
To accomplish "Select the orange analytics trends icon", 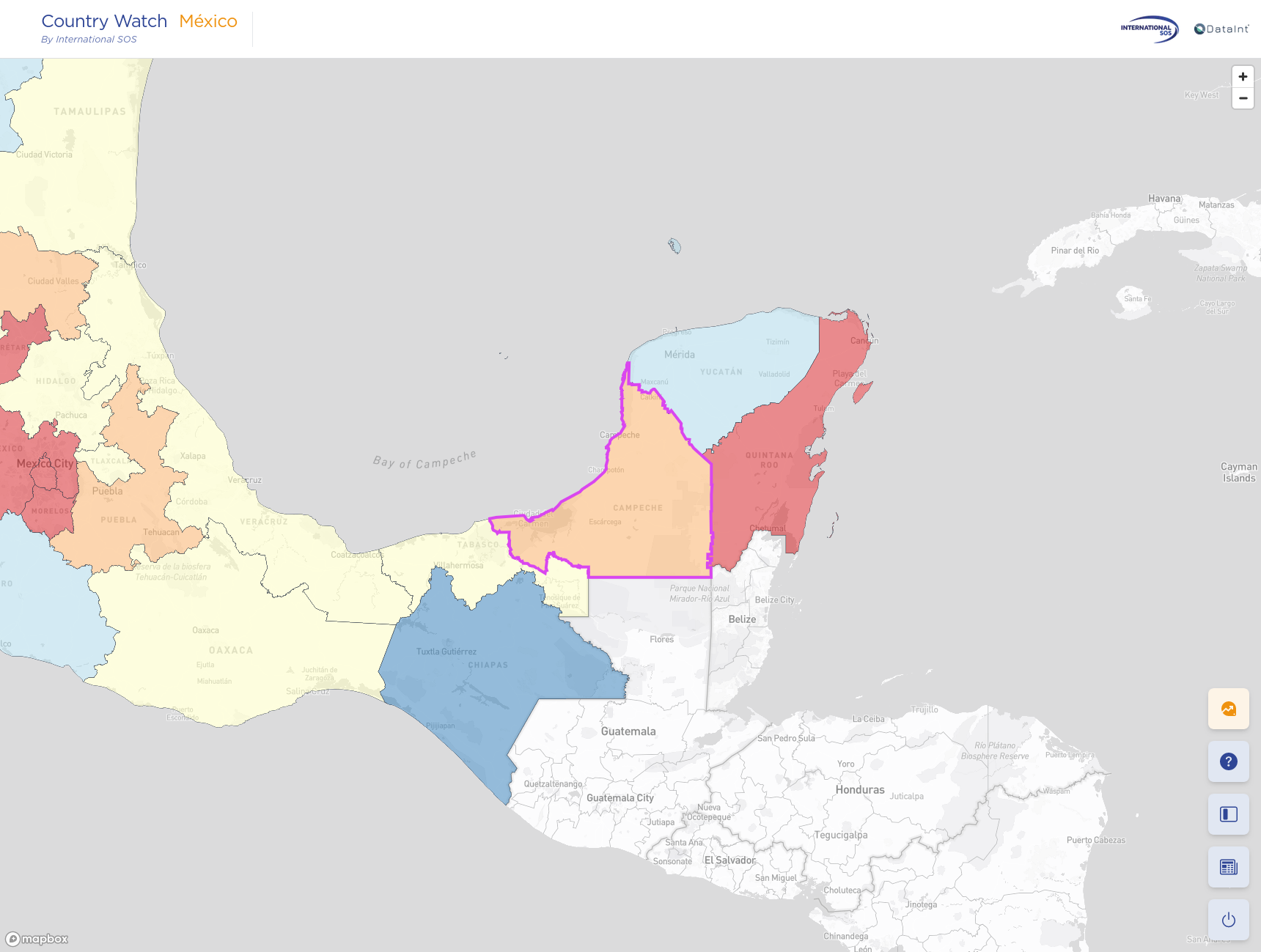I will pyautogui.click(x=1228, y=708).
